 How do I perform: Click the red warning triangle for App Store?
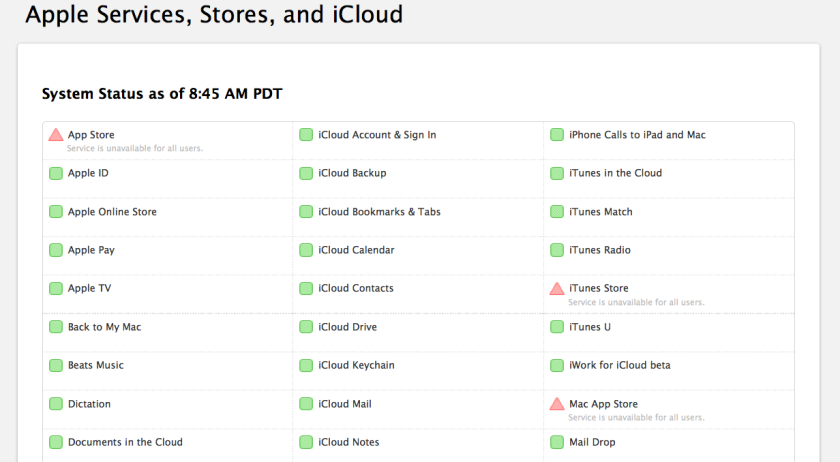[x=56, y=135]
